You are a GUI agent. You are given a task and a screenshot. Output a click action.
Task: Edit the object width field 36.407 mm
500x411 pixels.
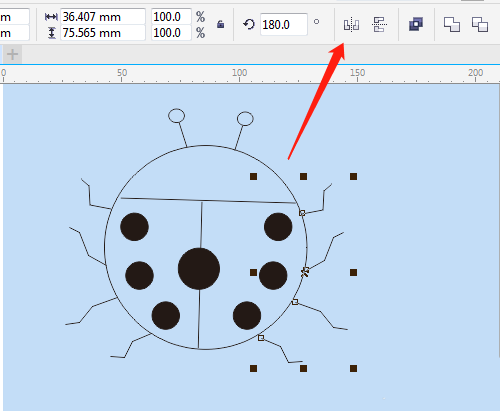[103, 17]
